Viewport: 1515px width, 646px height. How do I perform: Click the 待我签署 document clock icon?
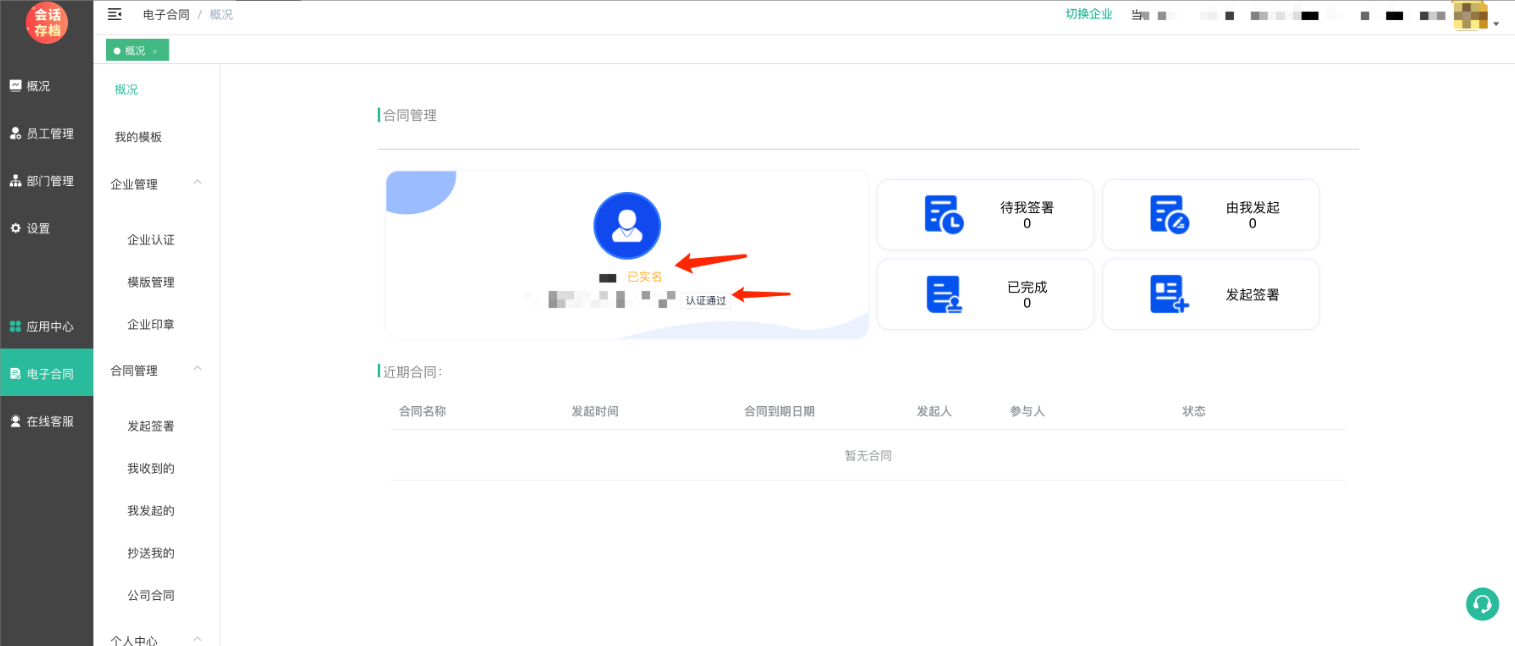point(943,215)
